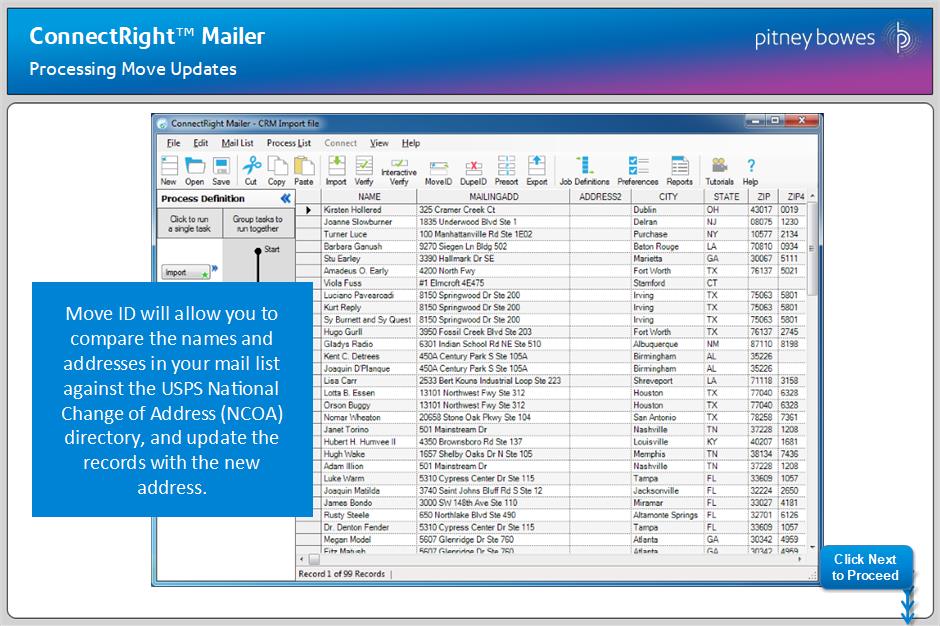Screen dimensions: 940x626
Task: Sort by the CITY column header
Action: (668, 197)
